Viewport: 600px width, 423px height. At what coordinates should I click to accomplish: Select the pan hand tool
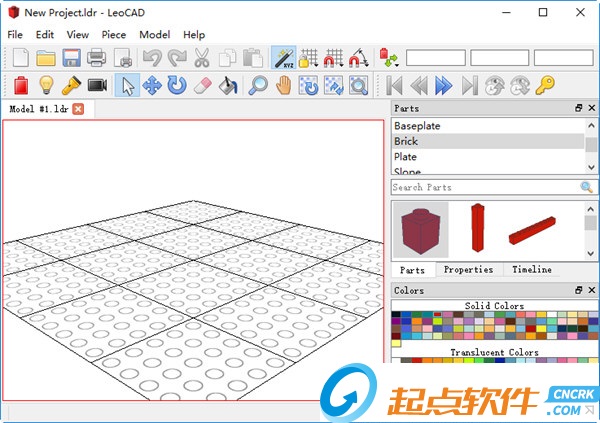pos(284,85)
